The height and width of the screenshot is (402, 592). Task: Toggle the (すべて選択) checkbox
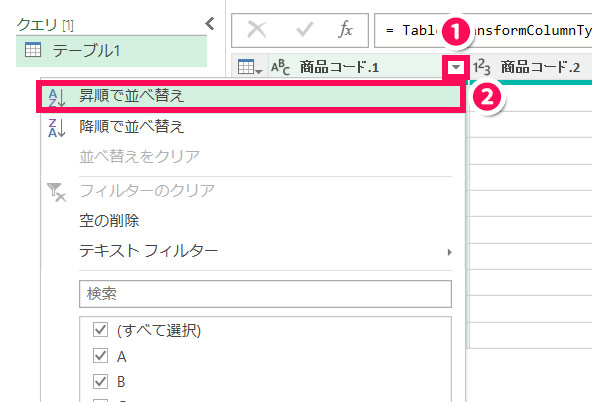[x=100, y=330]
